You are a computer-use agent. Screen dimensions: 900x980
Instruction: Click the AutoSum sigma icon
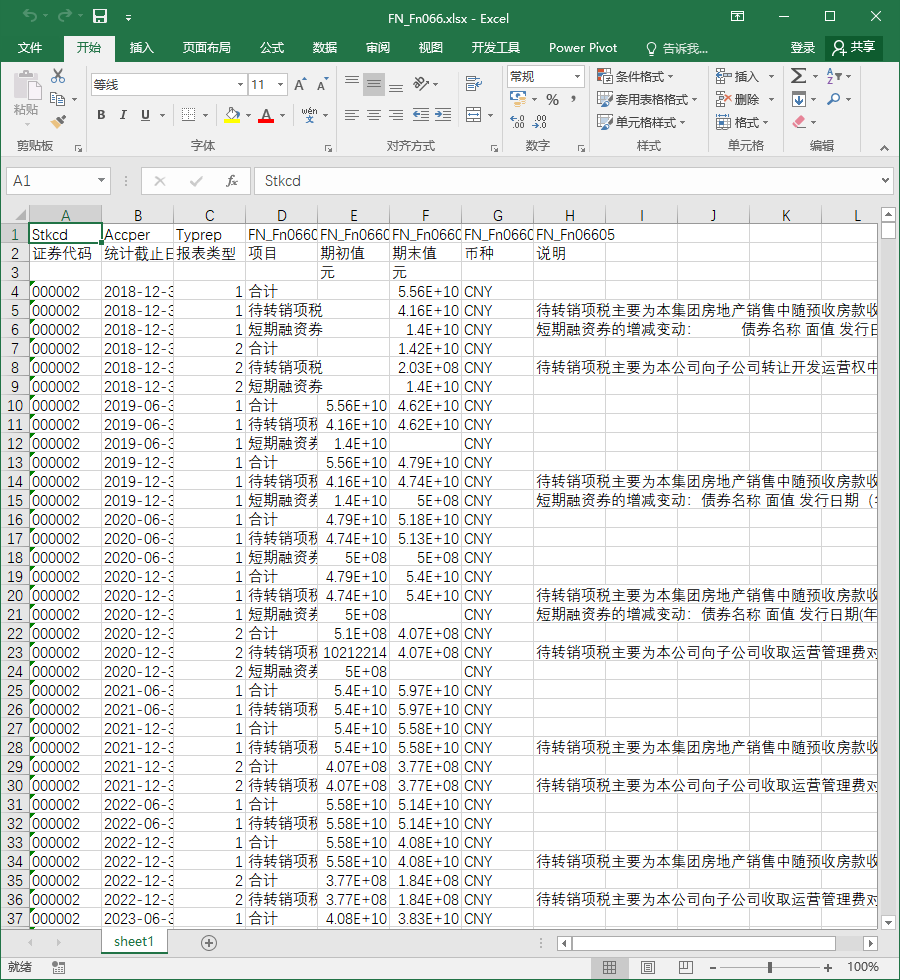click(x=798, y=76)
